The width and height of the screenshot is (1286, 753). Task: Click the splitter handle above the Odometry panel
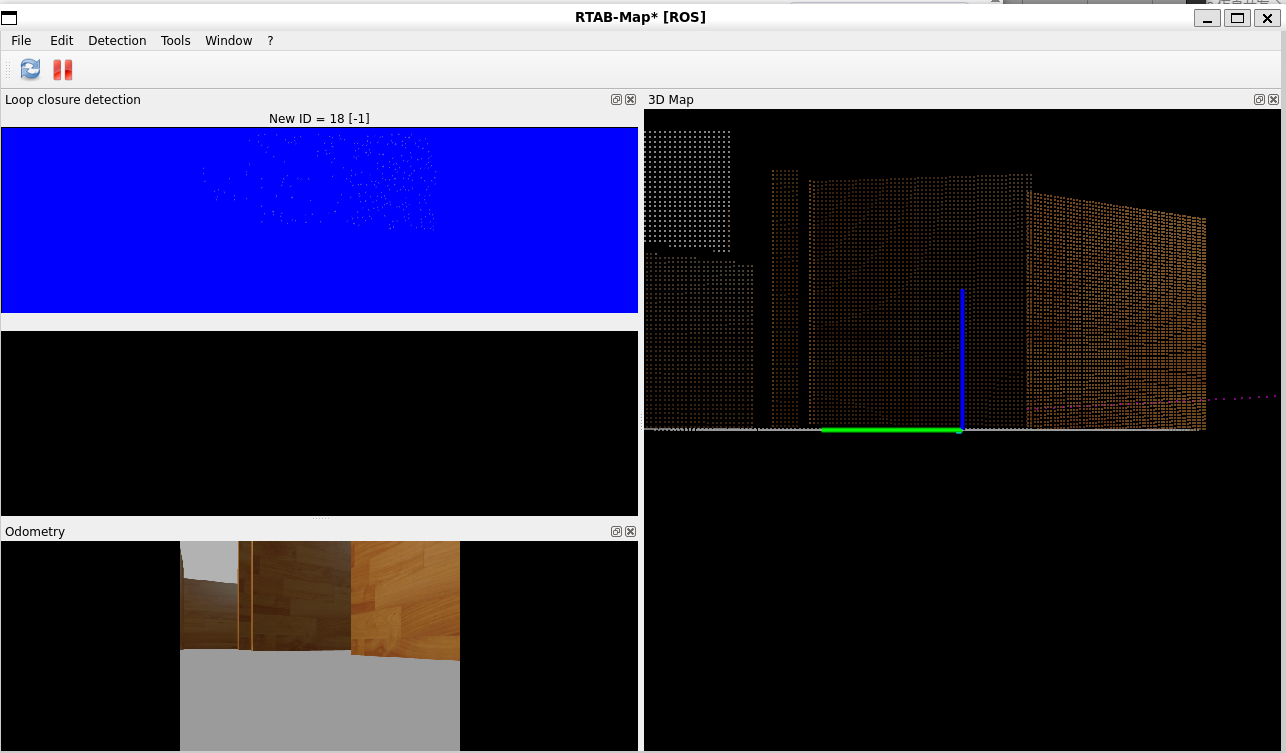click(320, 518)
